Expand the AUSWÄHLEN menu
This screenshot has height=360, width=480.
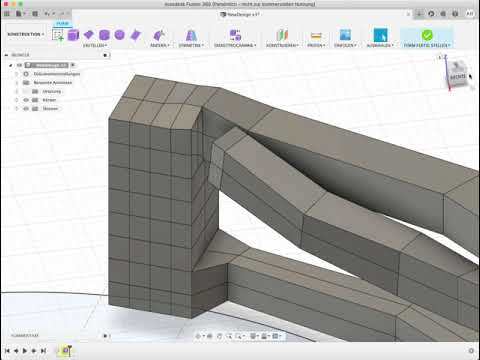click(380, 45)
